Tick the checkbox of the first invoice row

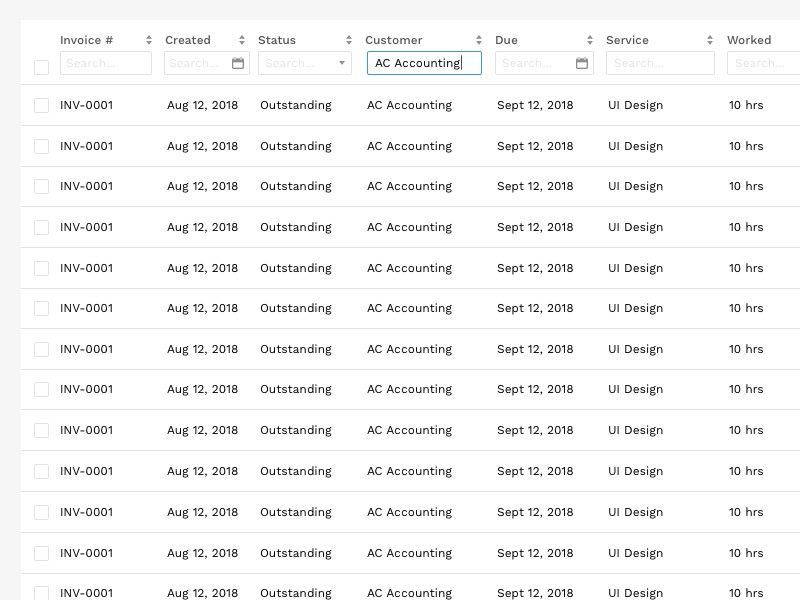[41, 106]
